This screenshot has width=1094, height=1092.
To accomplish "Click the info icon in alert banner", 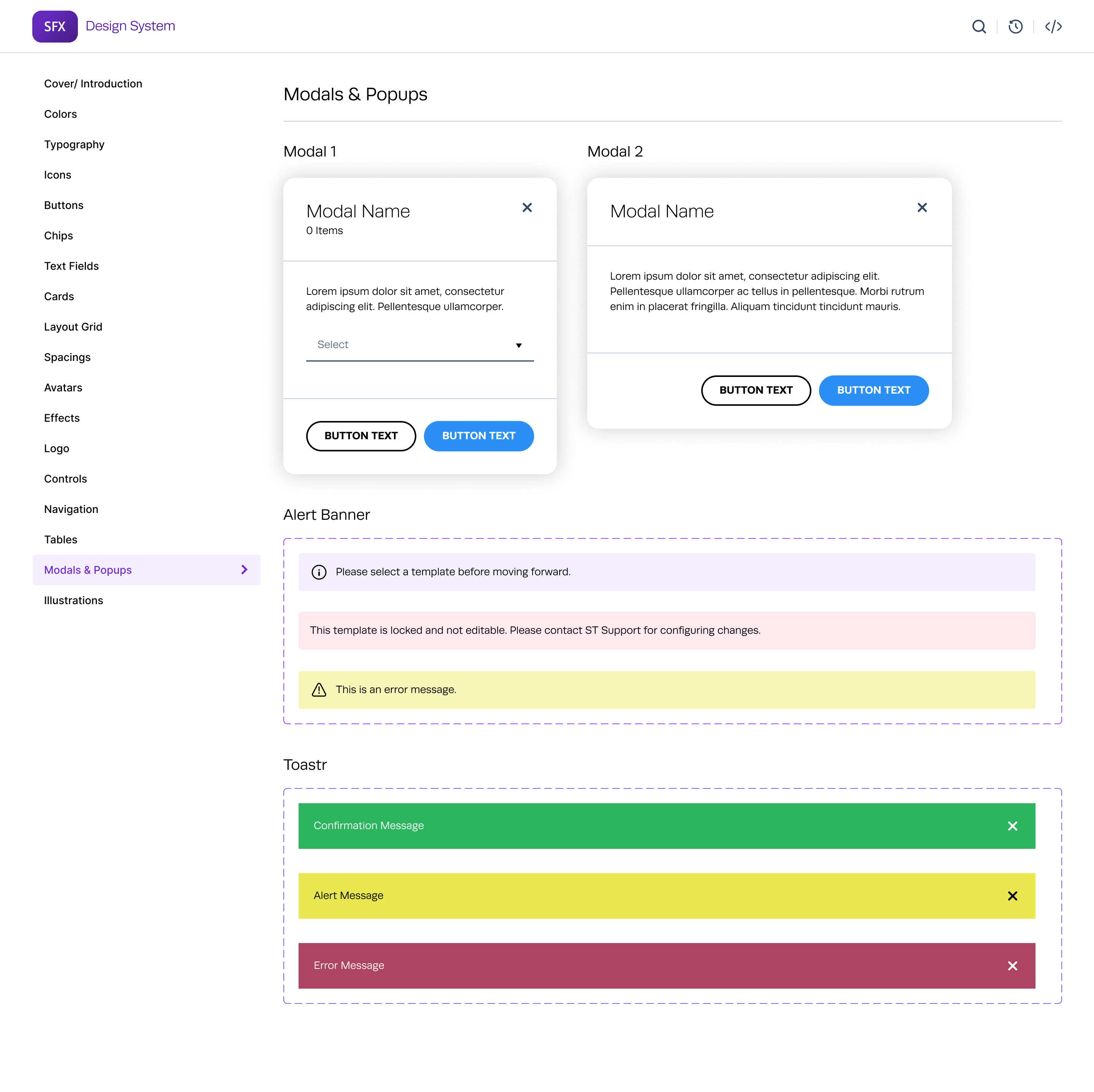I will pyautogui.click(x=319, y=572).
